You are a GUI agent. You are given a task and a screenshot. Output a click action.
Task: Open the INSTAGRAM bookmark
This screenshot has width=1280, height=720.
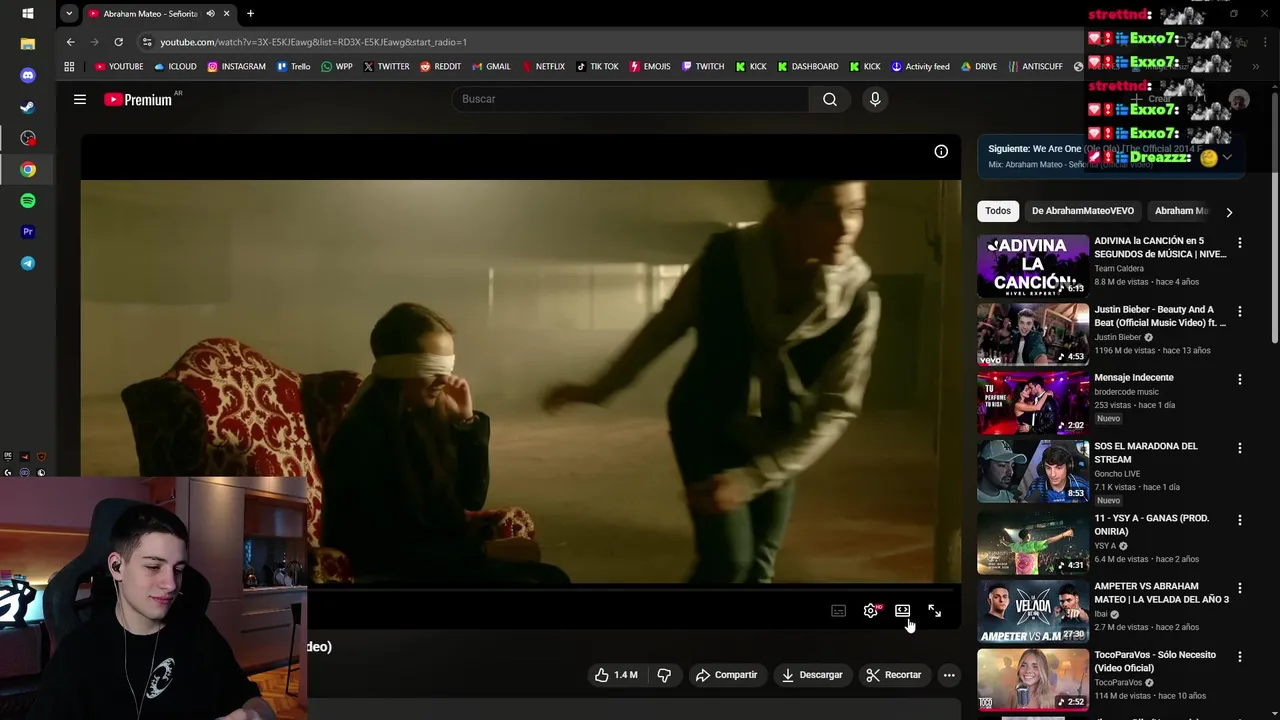(236, 67)
